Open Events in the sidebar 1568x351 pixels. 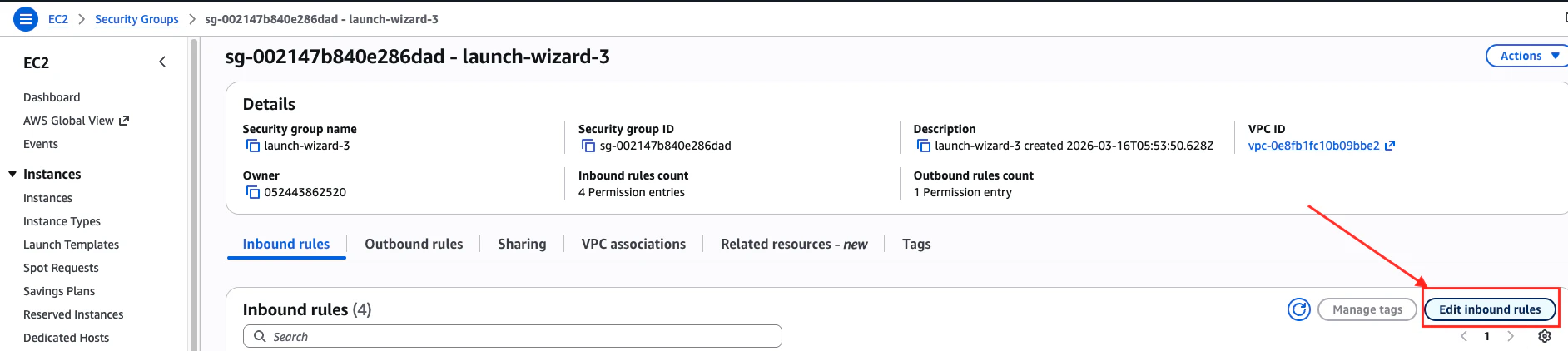[41, 144]
